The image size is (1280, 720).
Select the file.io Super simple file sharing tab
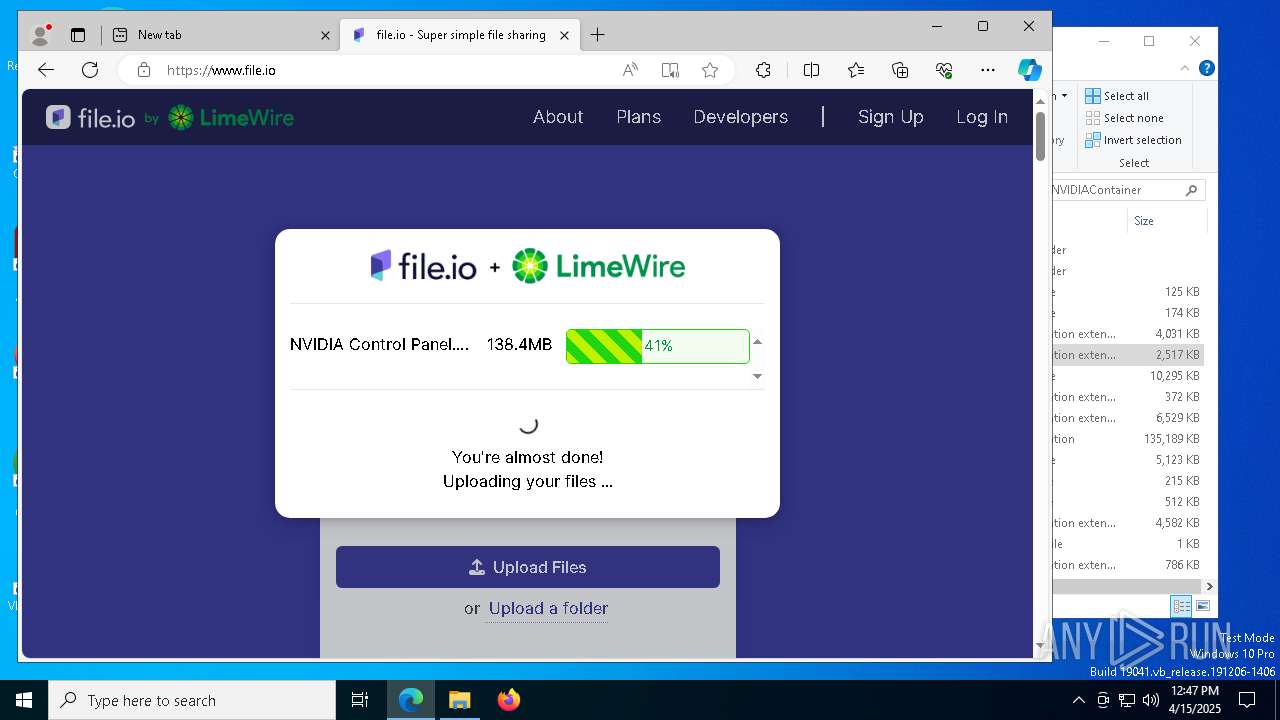pos(460,35)
